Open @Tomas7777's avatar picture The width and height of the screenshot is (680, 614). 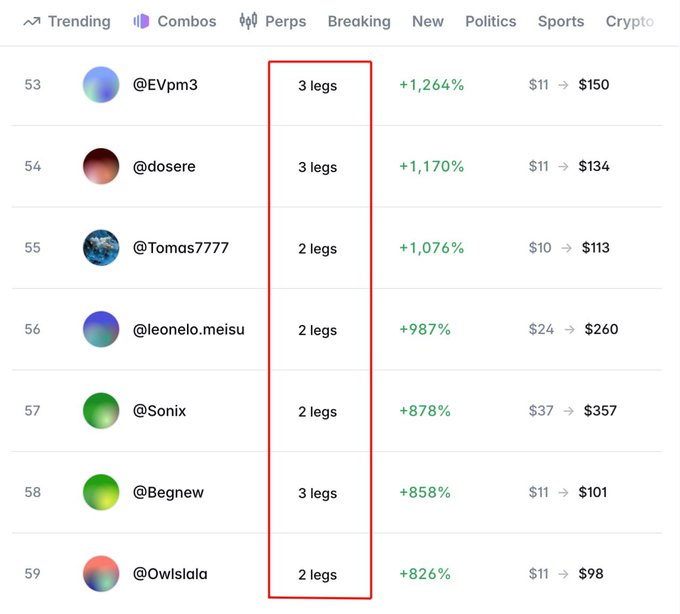(x=101, y=248)
